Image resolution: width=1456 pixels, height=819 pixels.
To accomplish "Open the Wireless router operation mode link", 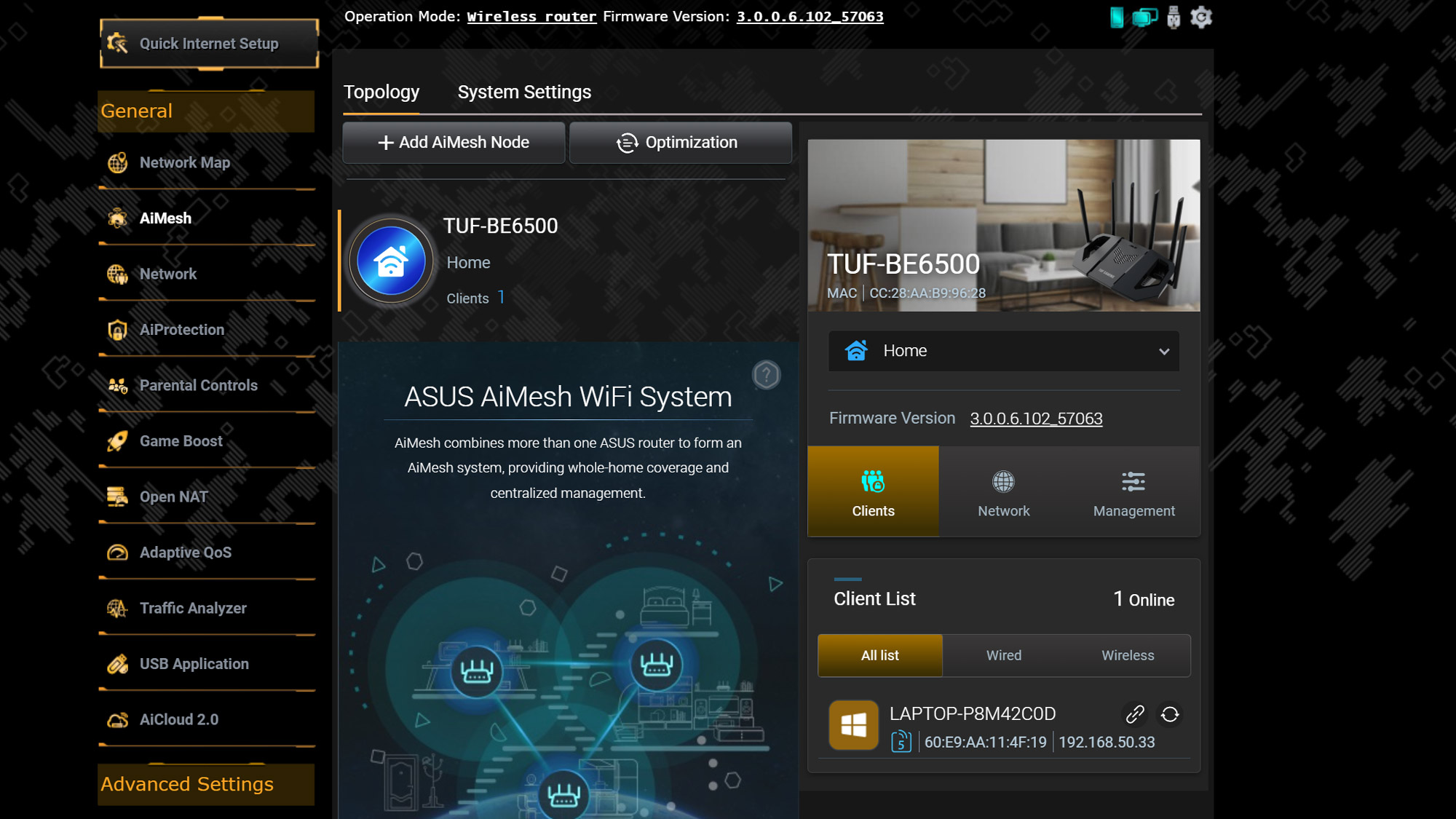I will pyautogui.click(x=531, y=17).
